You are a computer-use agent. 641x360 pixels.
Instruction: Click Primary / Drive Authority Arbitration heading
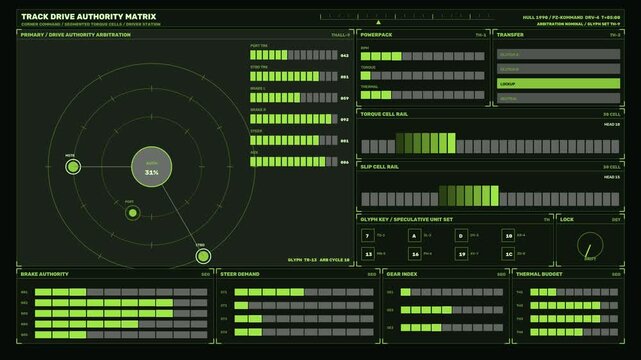click(76, 35)
